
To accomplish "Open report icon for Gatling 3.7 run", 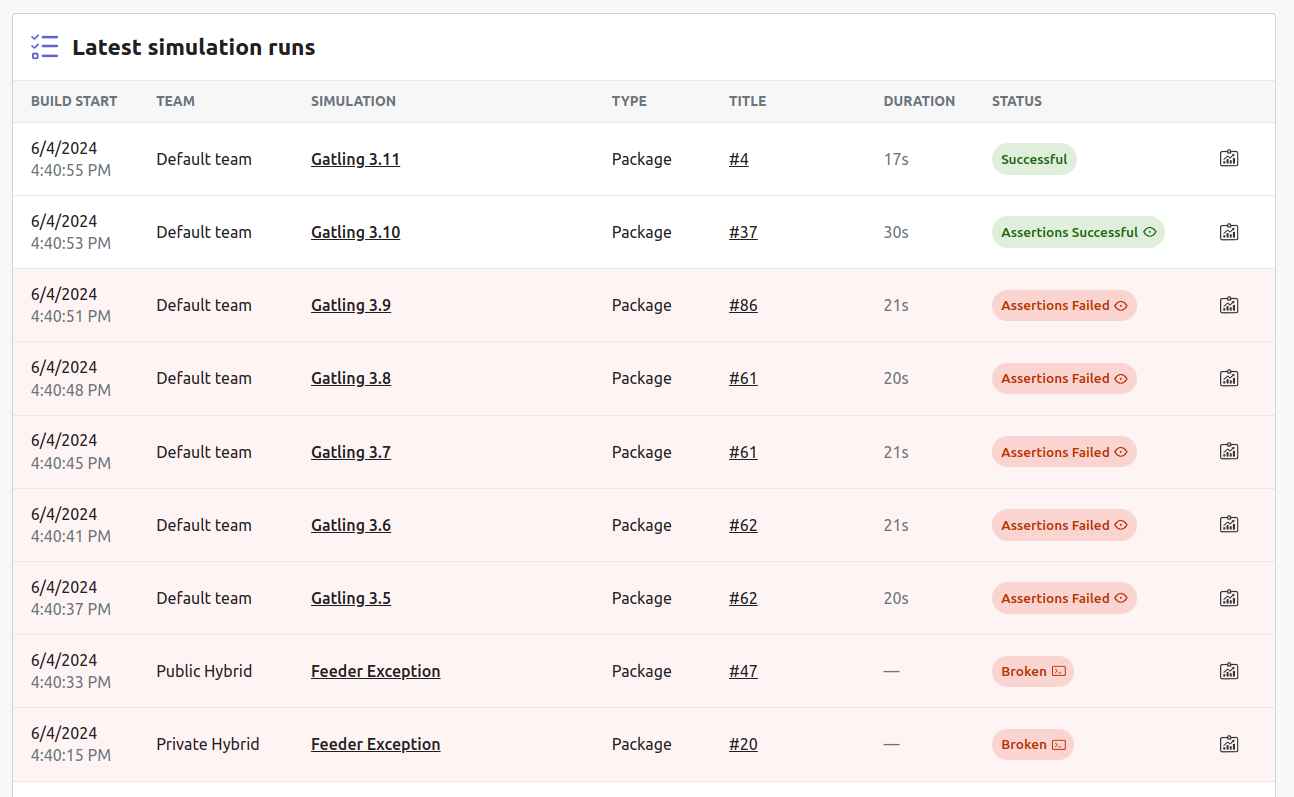I will coord(1229,451).
